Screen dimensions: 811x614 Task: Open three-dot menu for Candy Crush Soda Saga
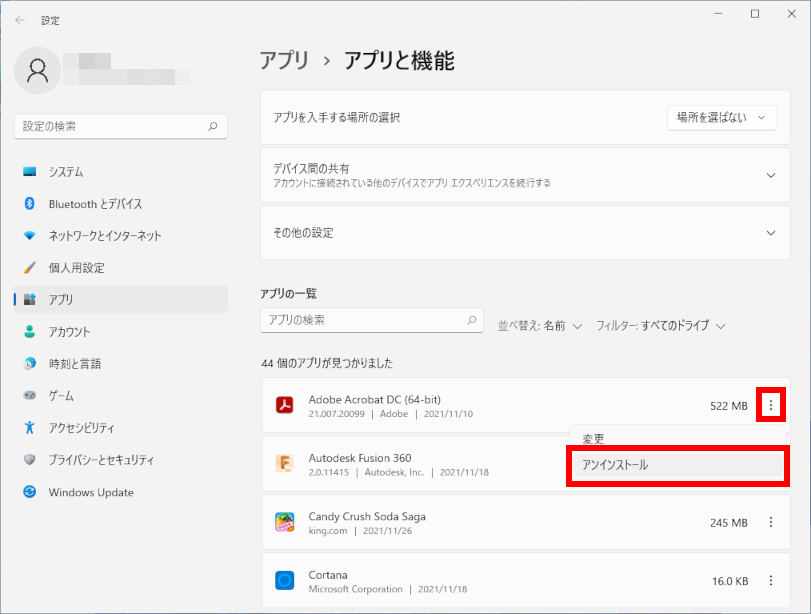coord(771,522)
